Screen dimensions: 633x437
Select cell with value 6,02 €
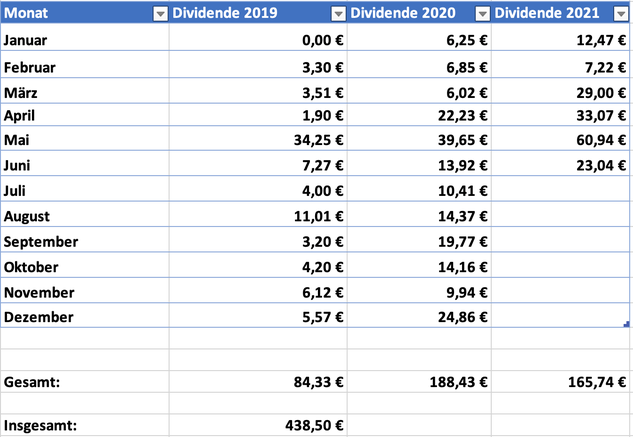coord(419,90)
